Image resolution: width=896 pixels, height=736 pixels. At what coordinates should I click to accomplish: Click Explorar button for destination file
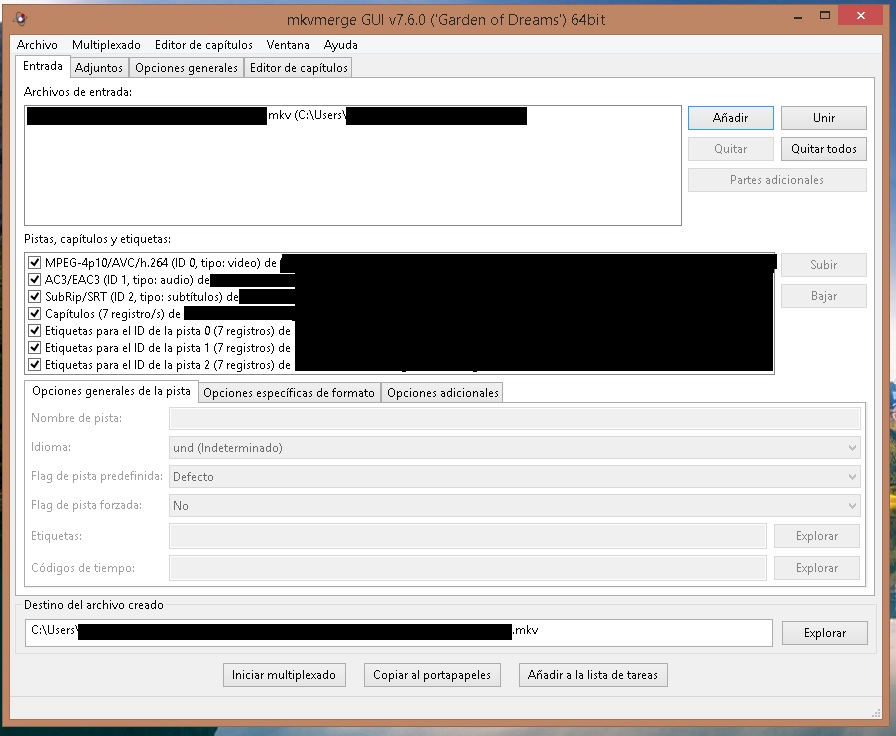click(x=825, y=633)
